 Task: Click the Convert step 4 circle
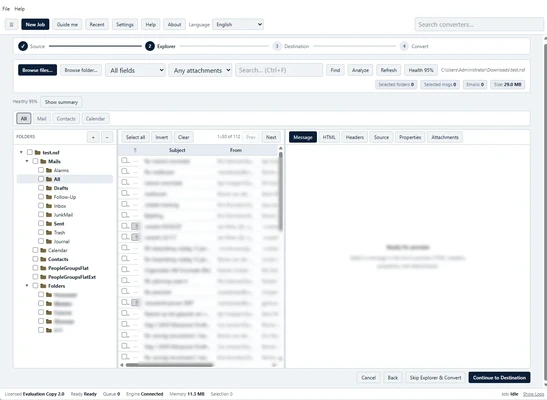point(404,46)
